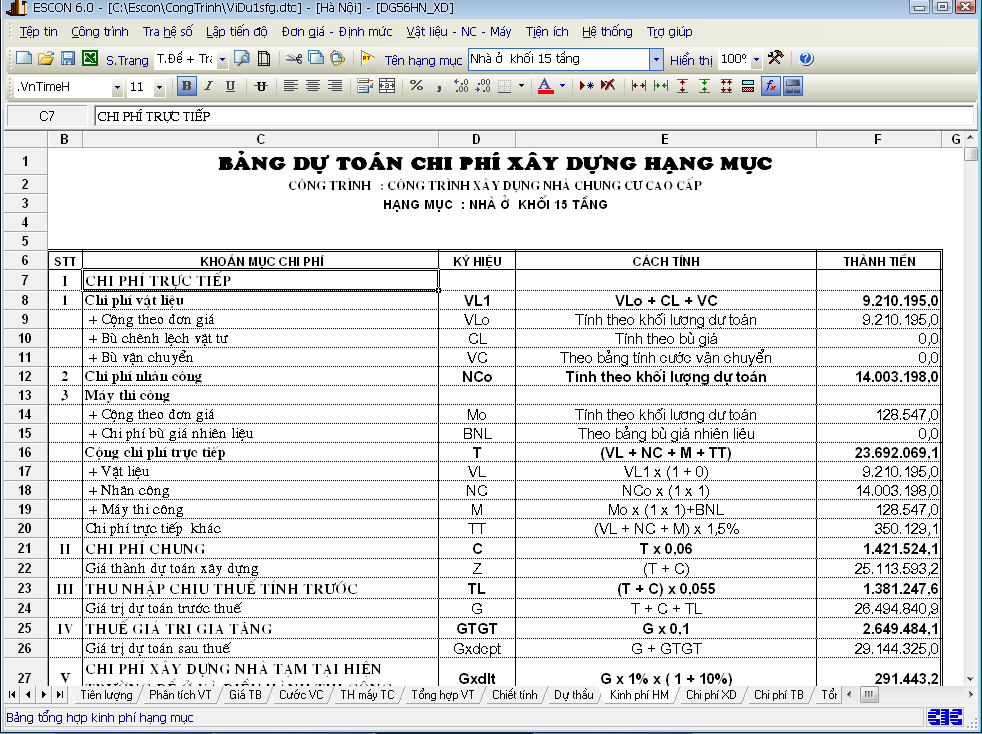Image resolution: width=982 pixels, height=734 pixels.
Task: Open file with the folder icon
Action: coord(46,59)
